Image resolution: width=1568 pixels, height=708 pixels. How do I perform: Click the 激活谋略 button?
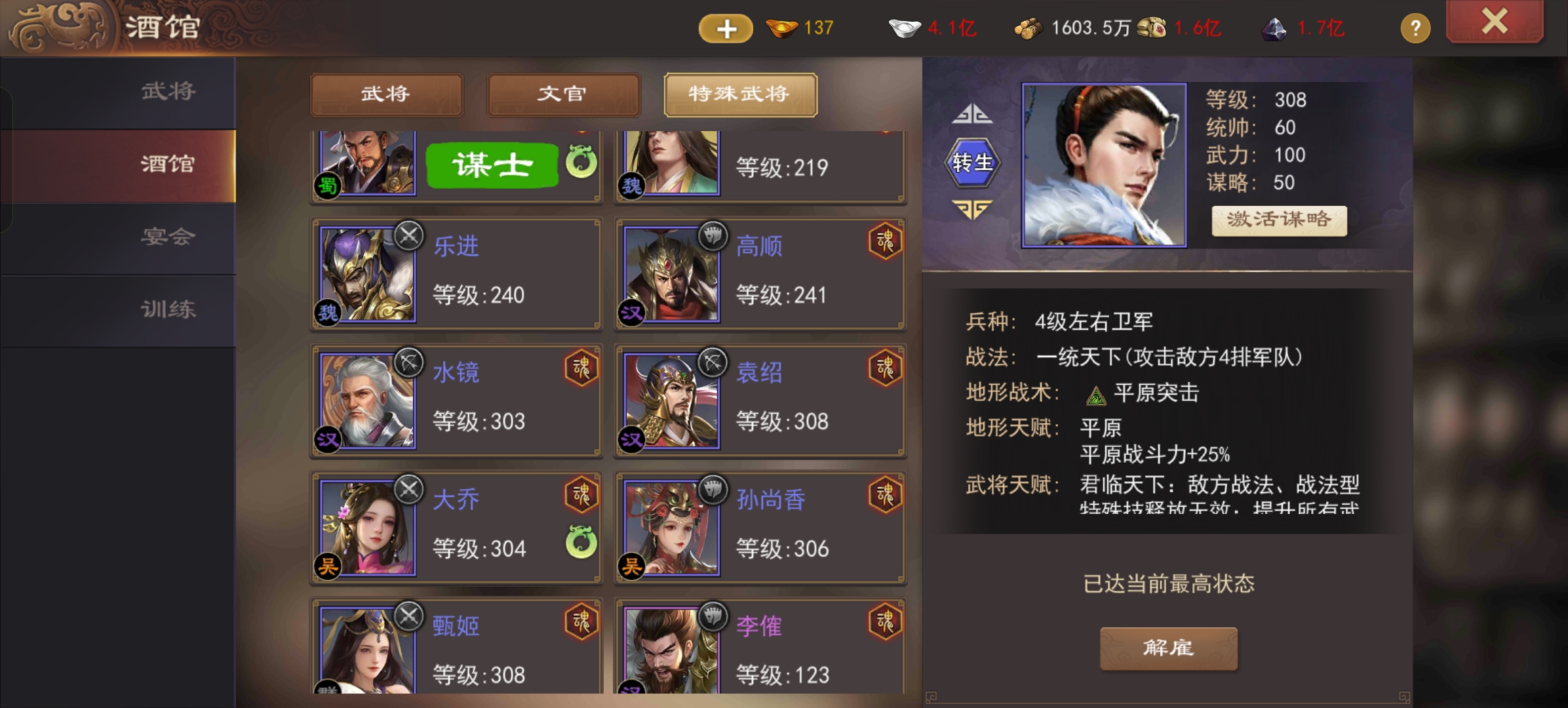(x=1279, y=220)
